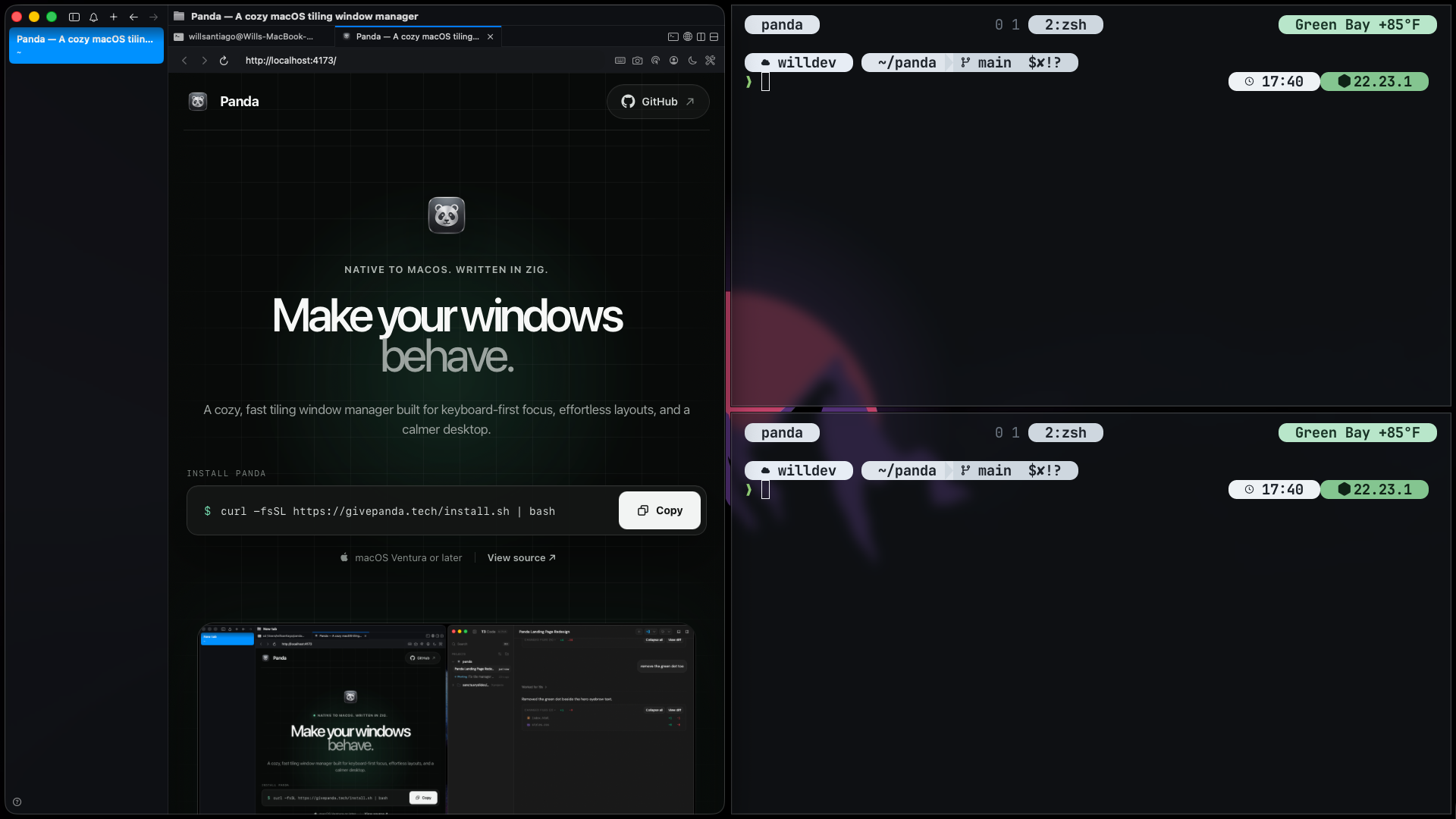The image size is (1456, 819).
Task: Click 'NATIVE TO MACOS. WRITTEN IN ZIG.' text
Action: [446, 270]
